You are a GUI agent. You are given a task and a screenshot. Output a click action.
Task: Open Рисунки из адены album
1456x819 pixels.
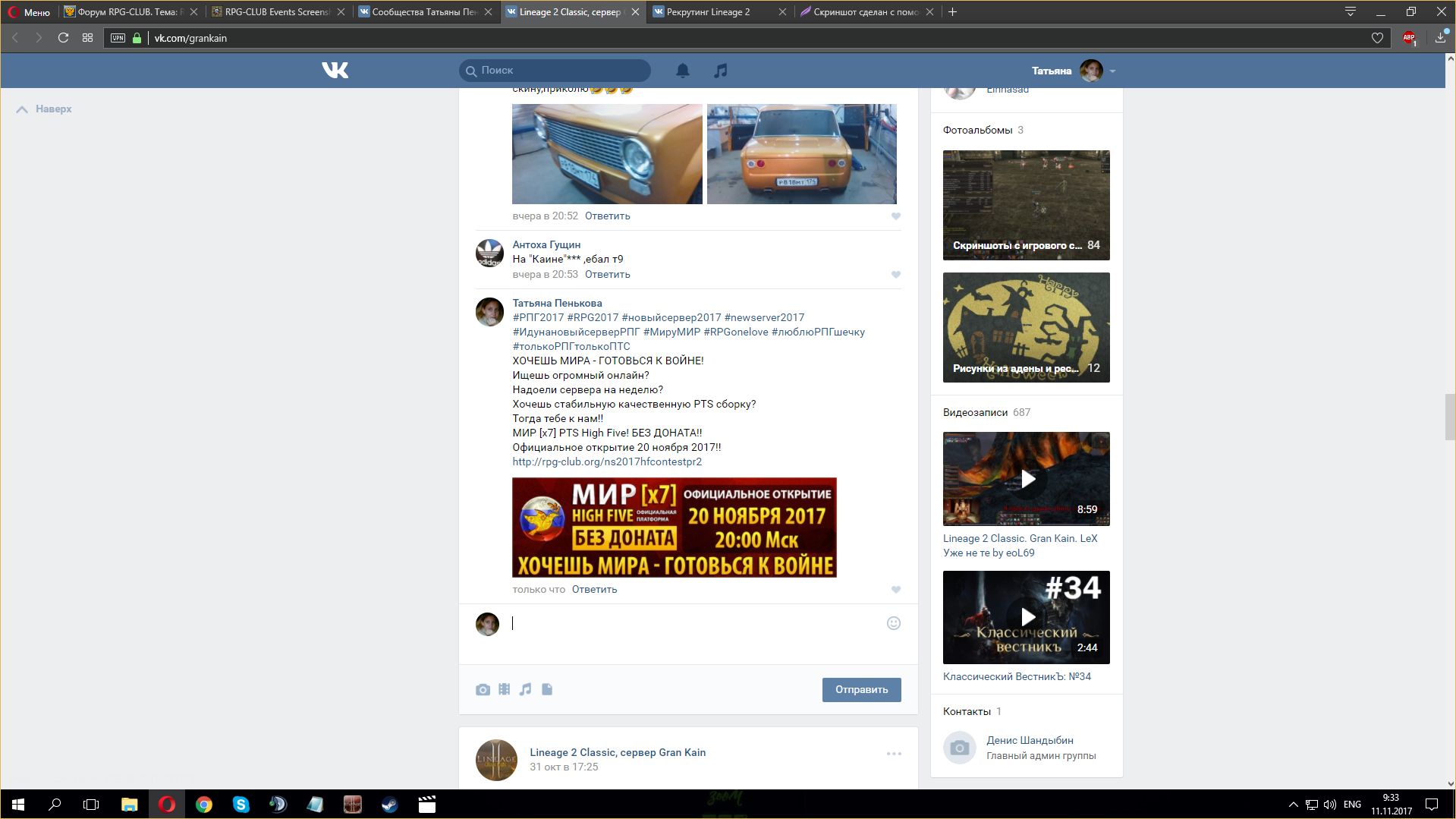(x=1026, y=327)
